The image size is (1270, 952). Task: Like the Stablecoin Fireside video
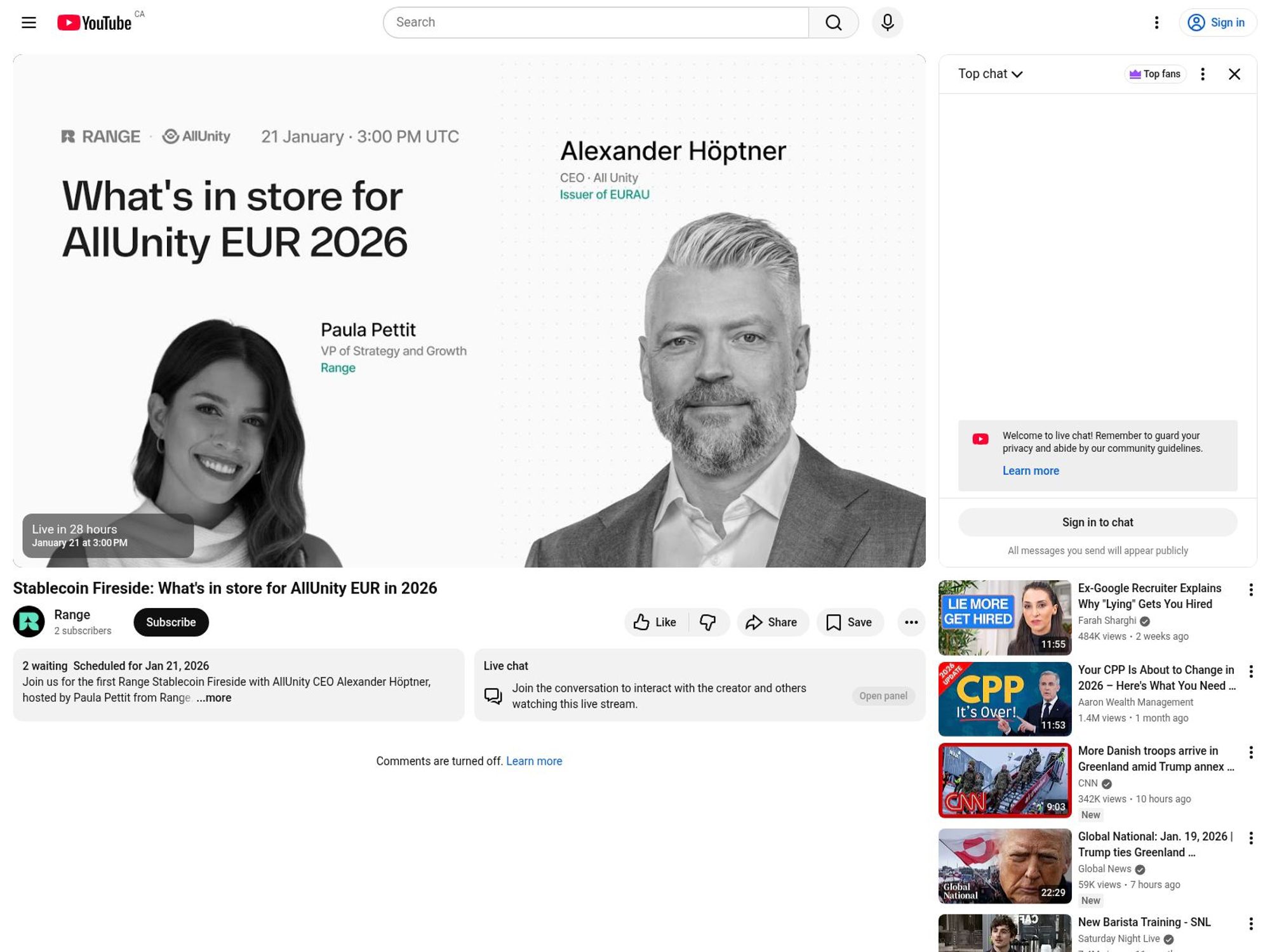point(655,622)
